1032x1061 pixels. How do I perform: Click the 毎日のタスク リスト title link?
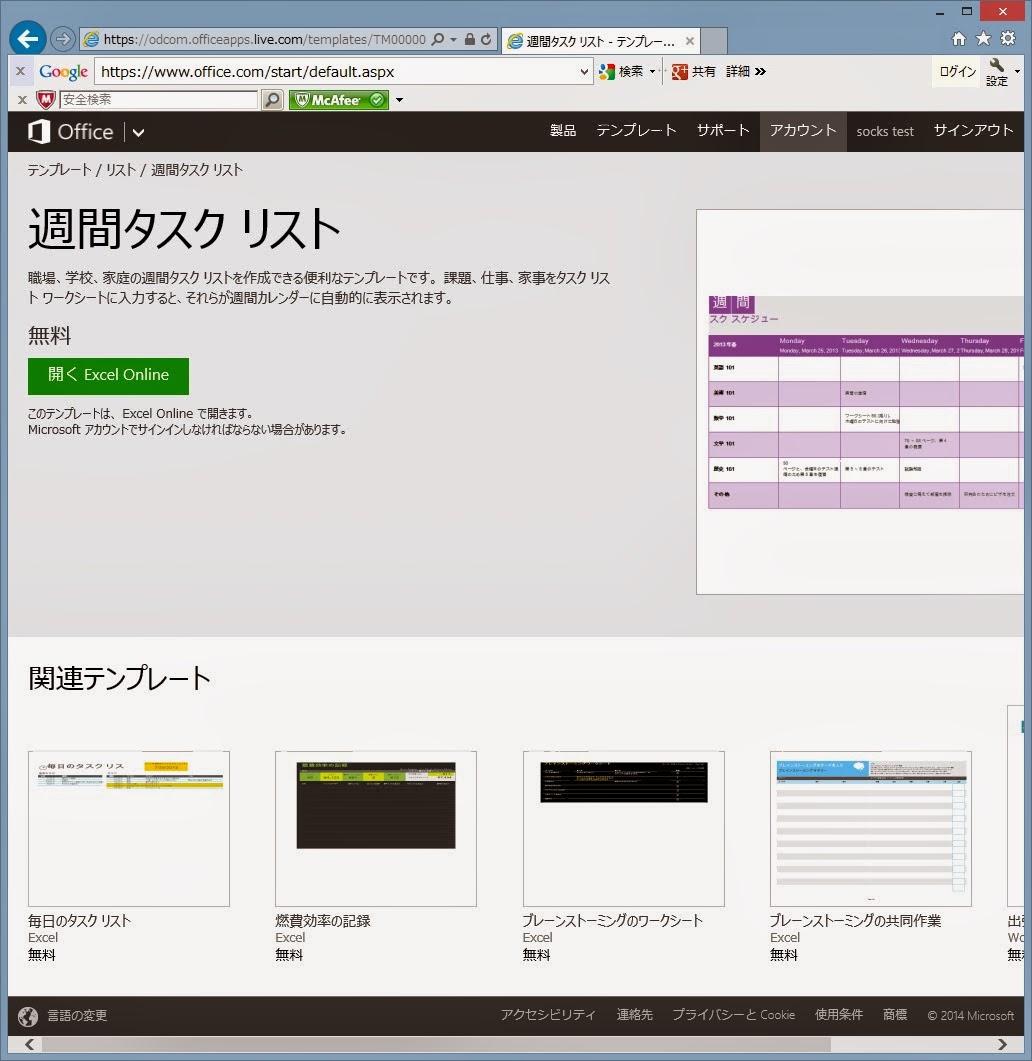(79, 921)
